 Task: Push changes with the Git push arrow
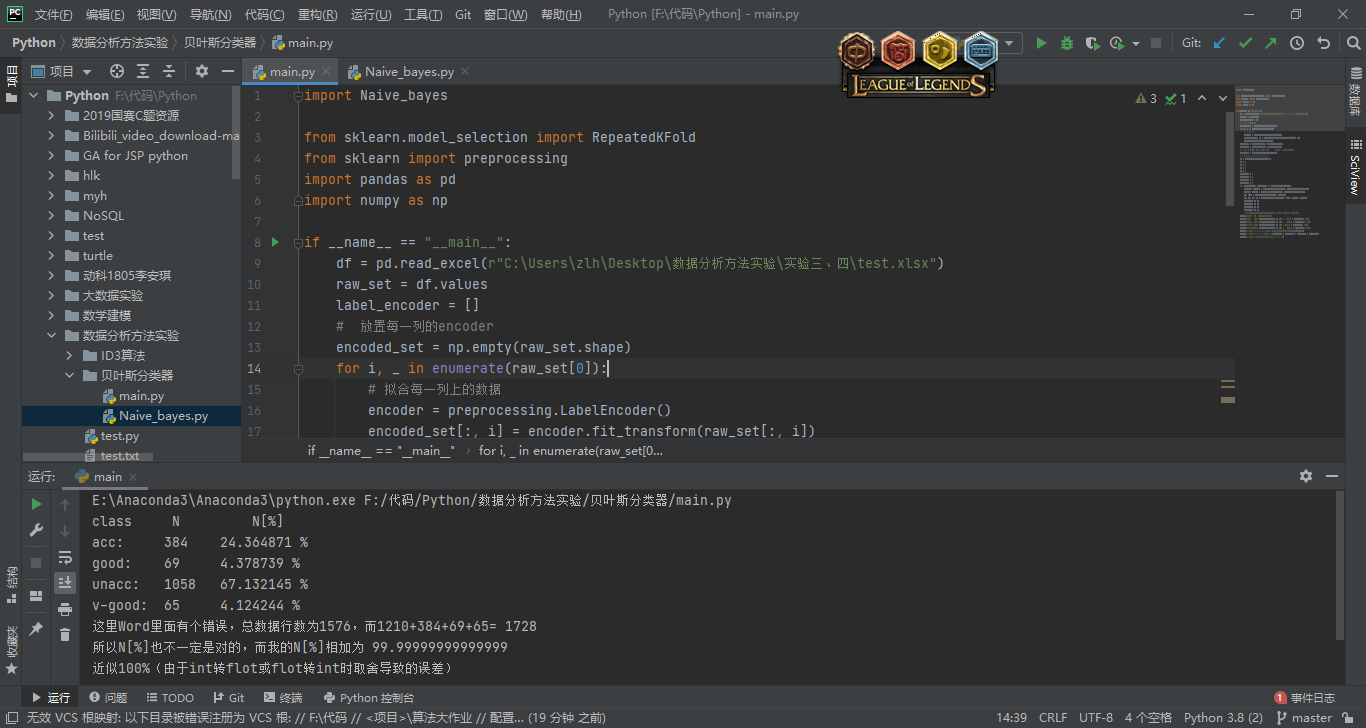tap(1270, 43)
